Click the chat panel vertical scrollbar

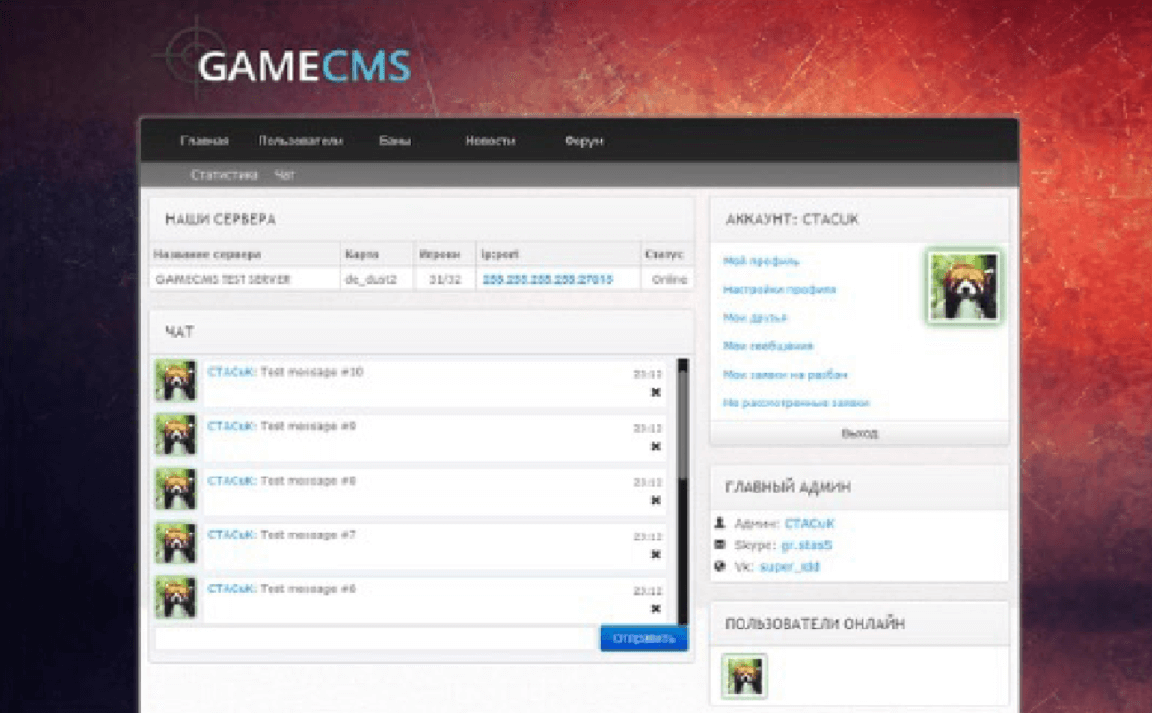[x=682, y=490]
